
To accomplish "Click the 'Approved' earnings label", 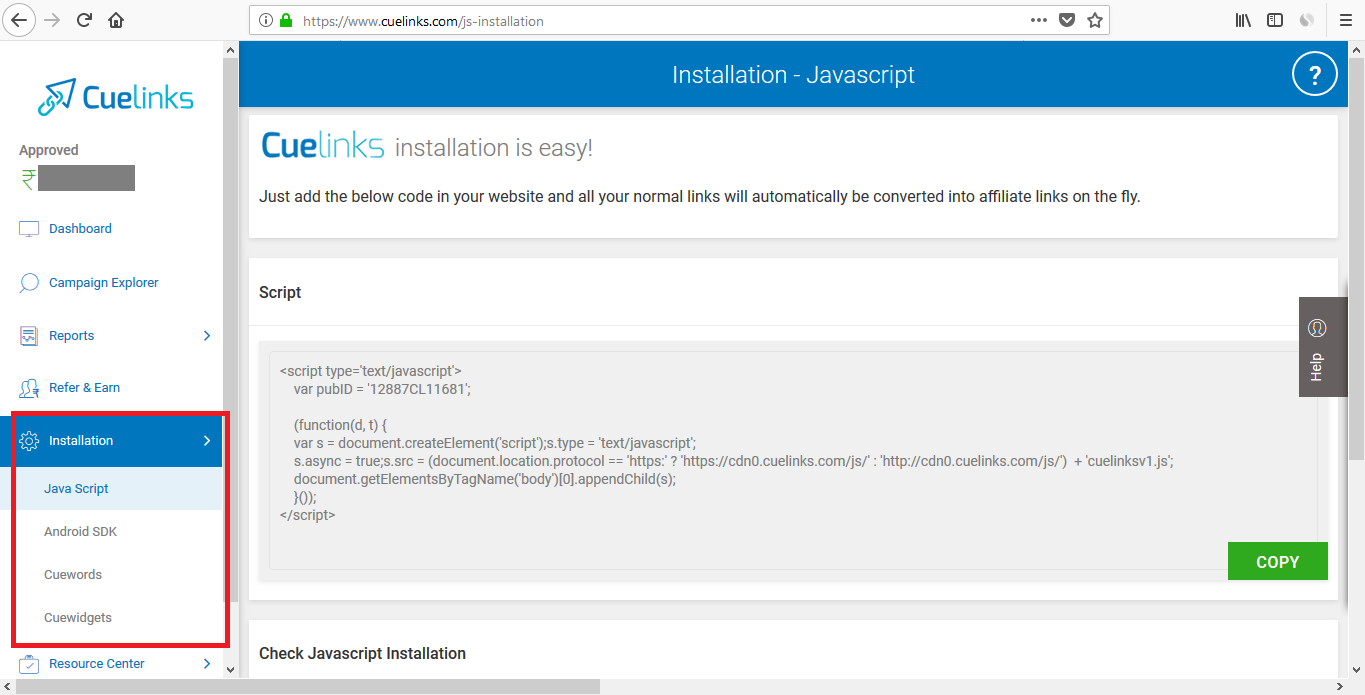I will (49, 150).
